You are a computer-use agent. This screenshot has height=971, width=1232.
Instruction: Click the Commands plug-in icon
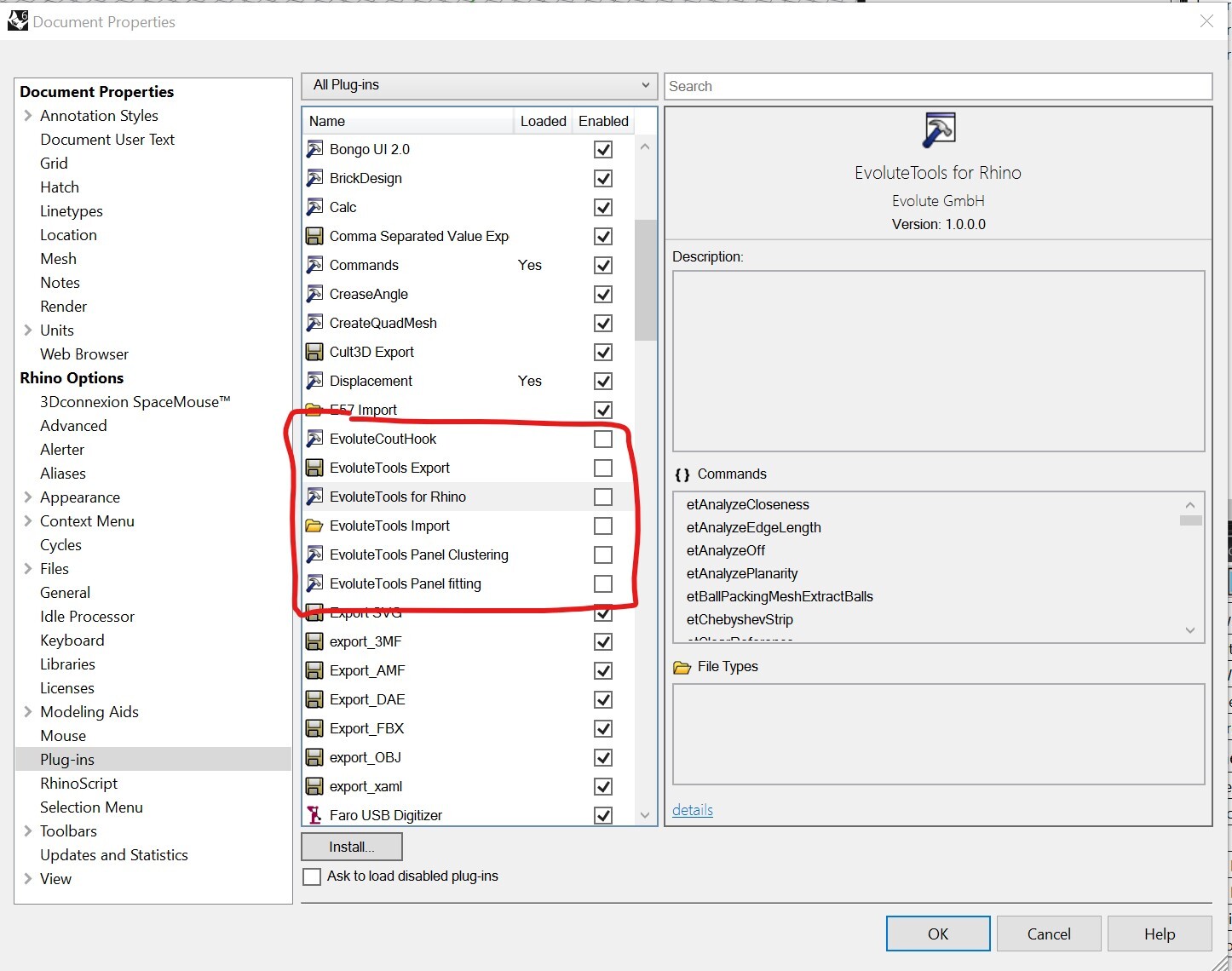(314, 265)
